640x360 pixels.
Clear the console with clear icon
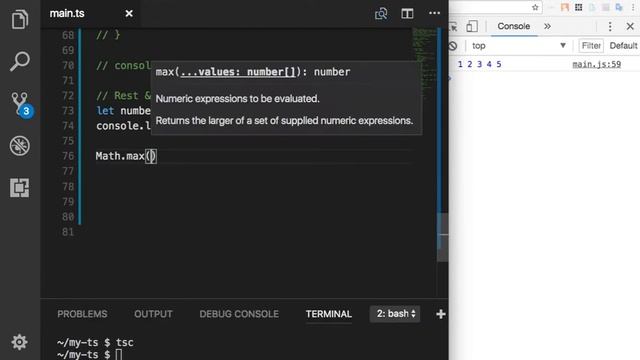click(453, 46)
